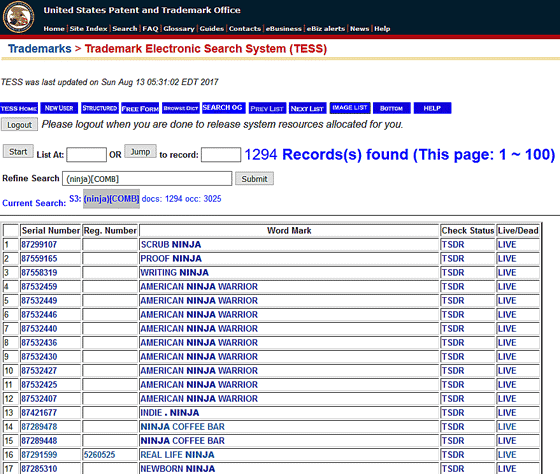The height and width of the screenshot is (474, 560).
Task: Open News in top navigation
Action: pyautogui.click(x=359, y=29)
